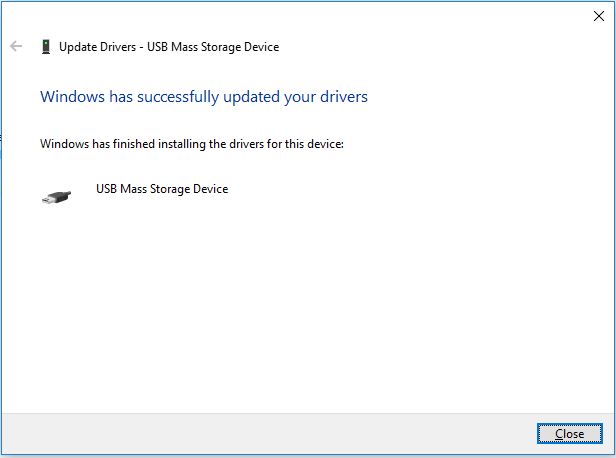Click the 'Update Drivers - USB Mass Storage Device' title
Screen dimensions: 616x458
coord(169,47)
